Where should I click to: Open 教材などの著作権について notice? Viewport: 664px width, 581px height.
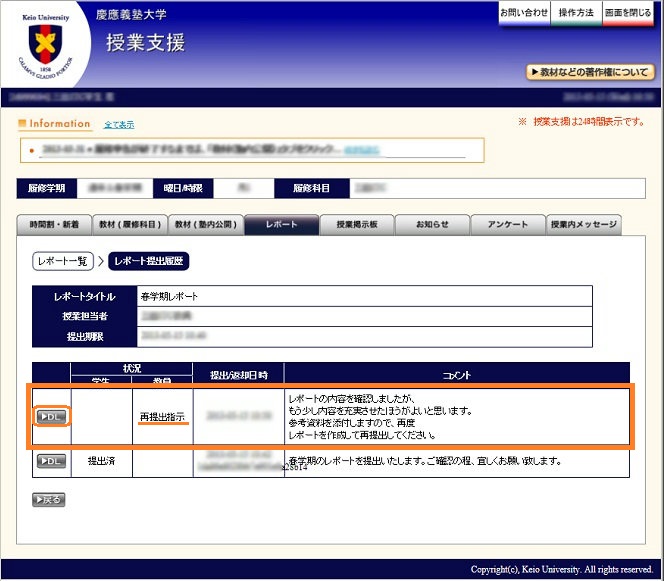pos(591,72)
